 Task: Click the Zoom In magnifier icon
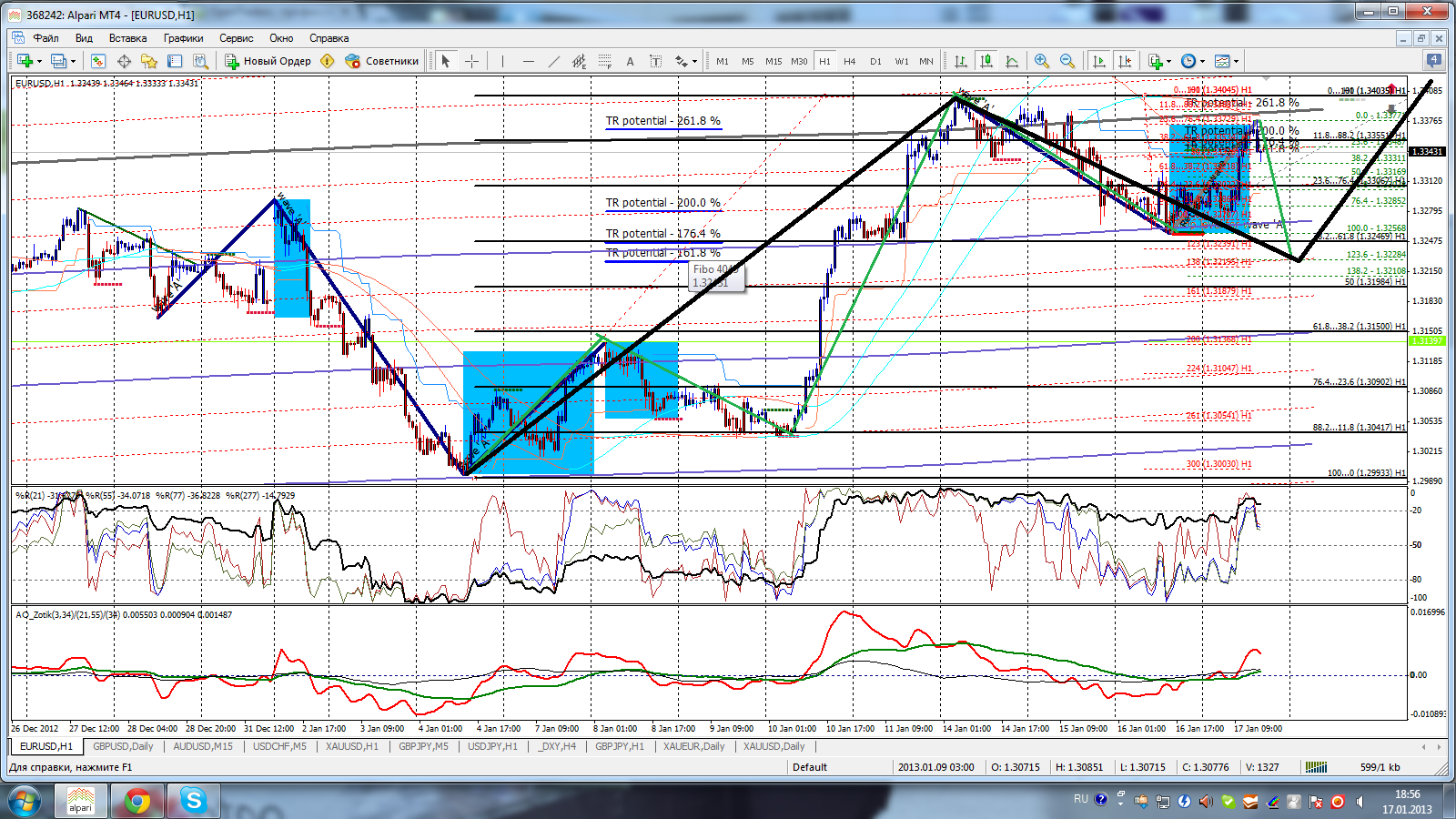pyautogui.click(x=1041, y=61)
